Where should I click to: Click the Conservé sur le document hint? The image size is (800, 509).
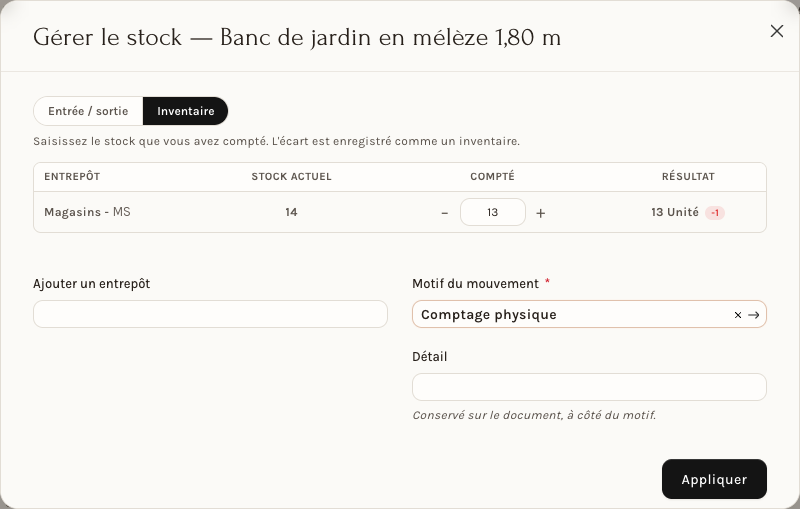[x=534, y=415]
